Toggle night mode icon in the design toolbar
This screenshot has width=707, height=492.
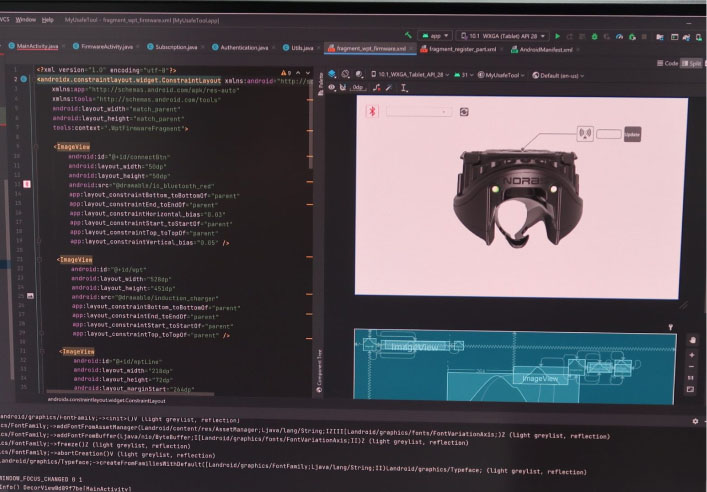[359, 74]
